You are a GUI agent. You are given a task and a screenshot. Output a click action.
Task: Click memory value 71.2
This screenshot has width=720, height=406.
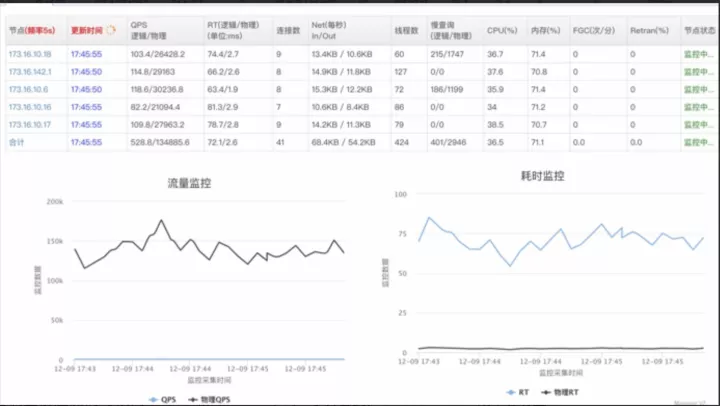click(538, 107)
